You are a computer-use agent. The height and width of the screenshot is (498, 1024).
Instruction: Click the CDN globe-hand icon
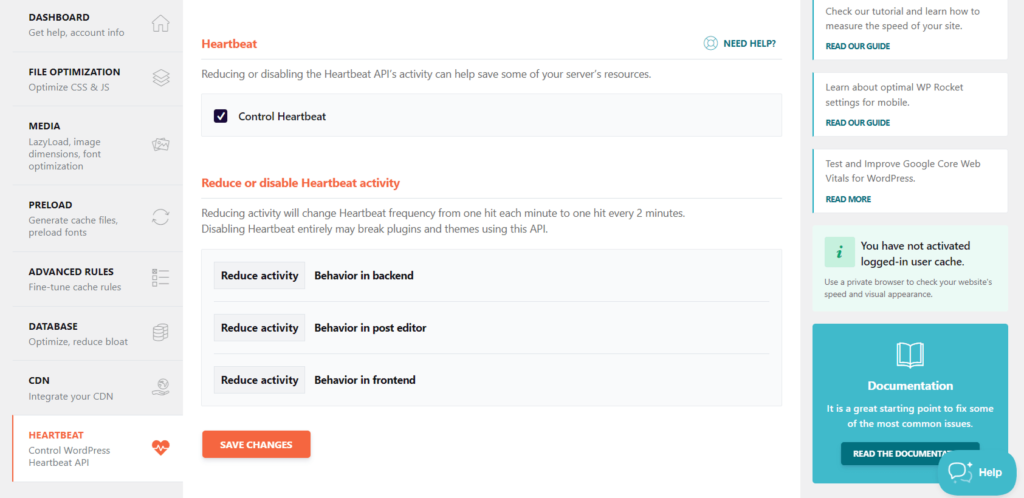(x=160, y=387)
